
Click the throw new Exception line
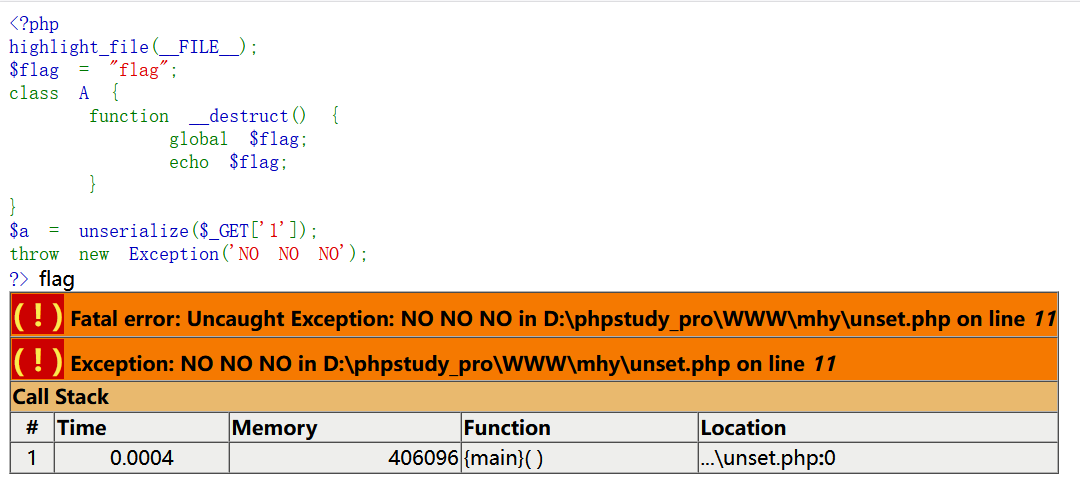(188, 254)
